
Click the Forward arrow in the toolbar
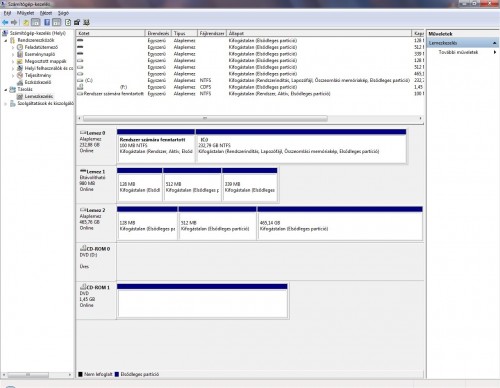(14, 22)
